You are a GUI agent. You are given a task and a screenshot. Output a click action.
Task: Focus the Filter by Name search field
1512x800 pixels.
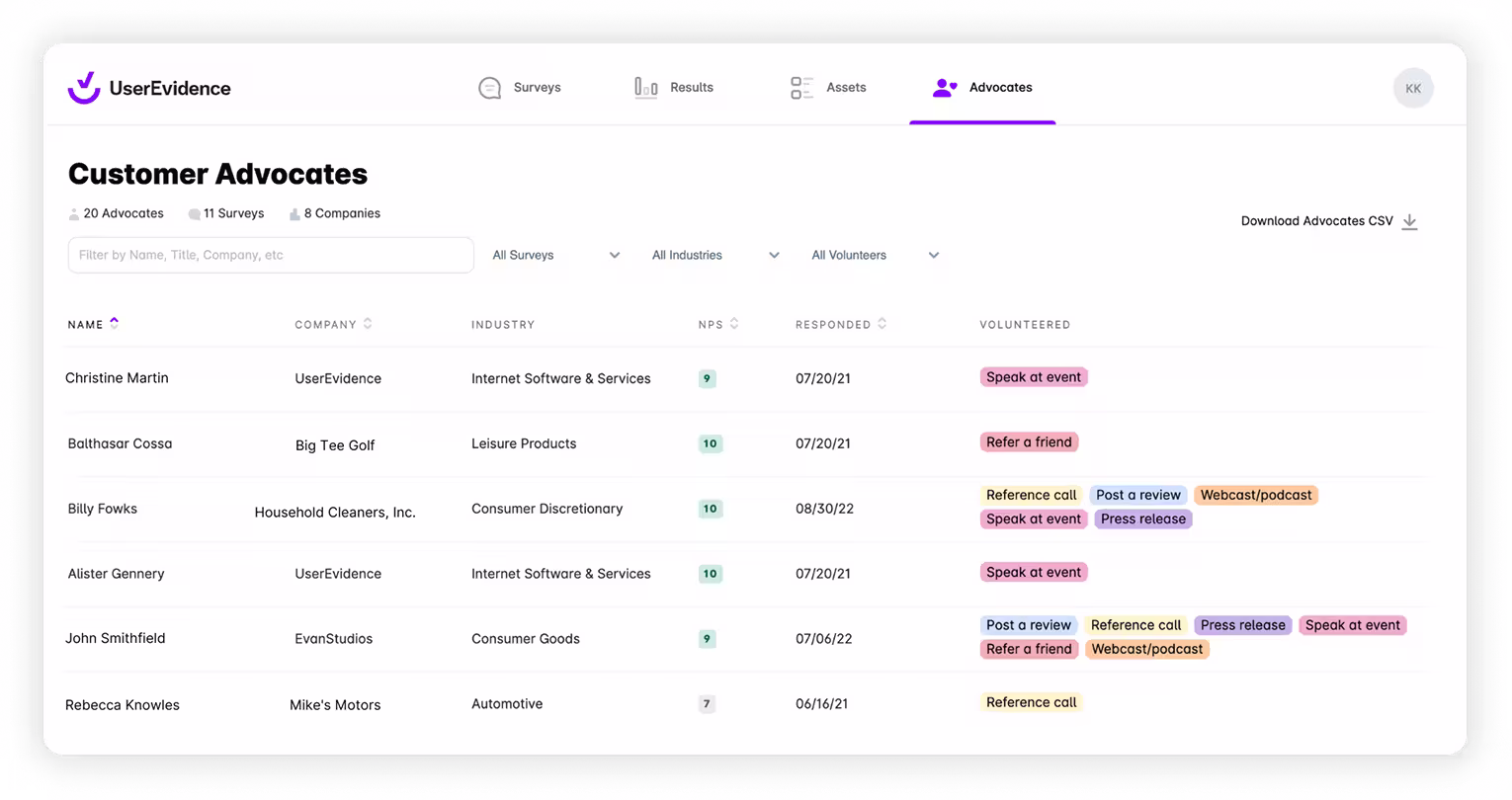tap(271, 255)
